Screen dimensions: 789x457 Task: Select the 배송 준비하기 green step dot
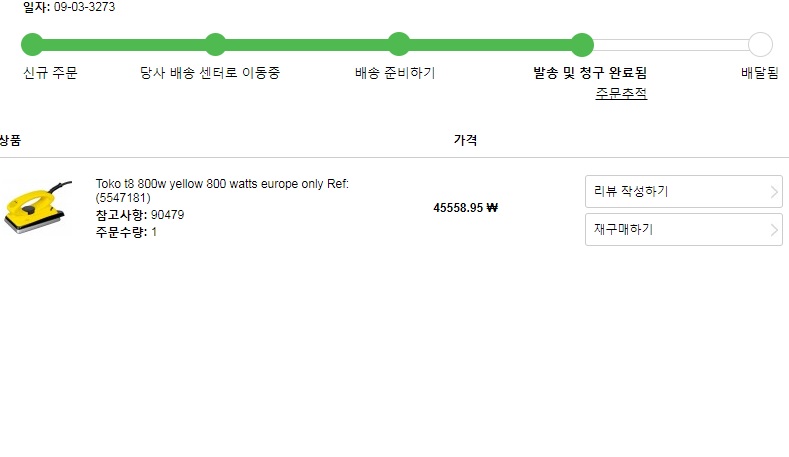(399, 44)
